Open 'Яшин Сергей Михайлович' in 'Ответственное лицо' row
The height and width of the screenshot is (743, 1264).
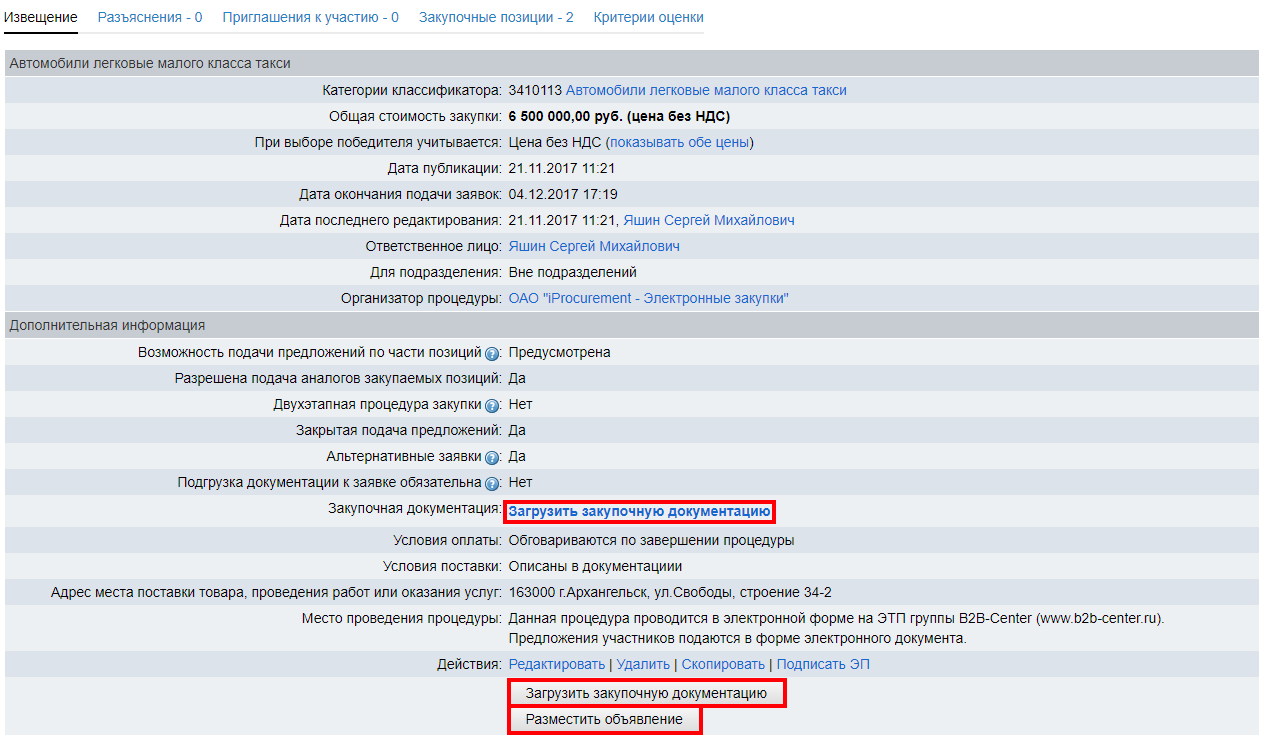594,246
